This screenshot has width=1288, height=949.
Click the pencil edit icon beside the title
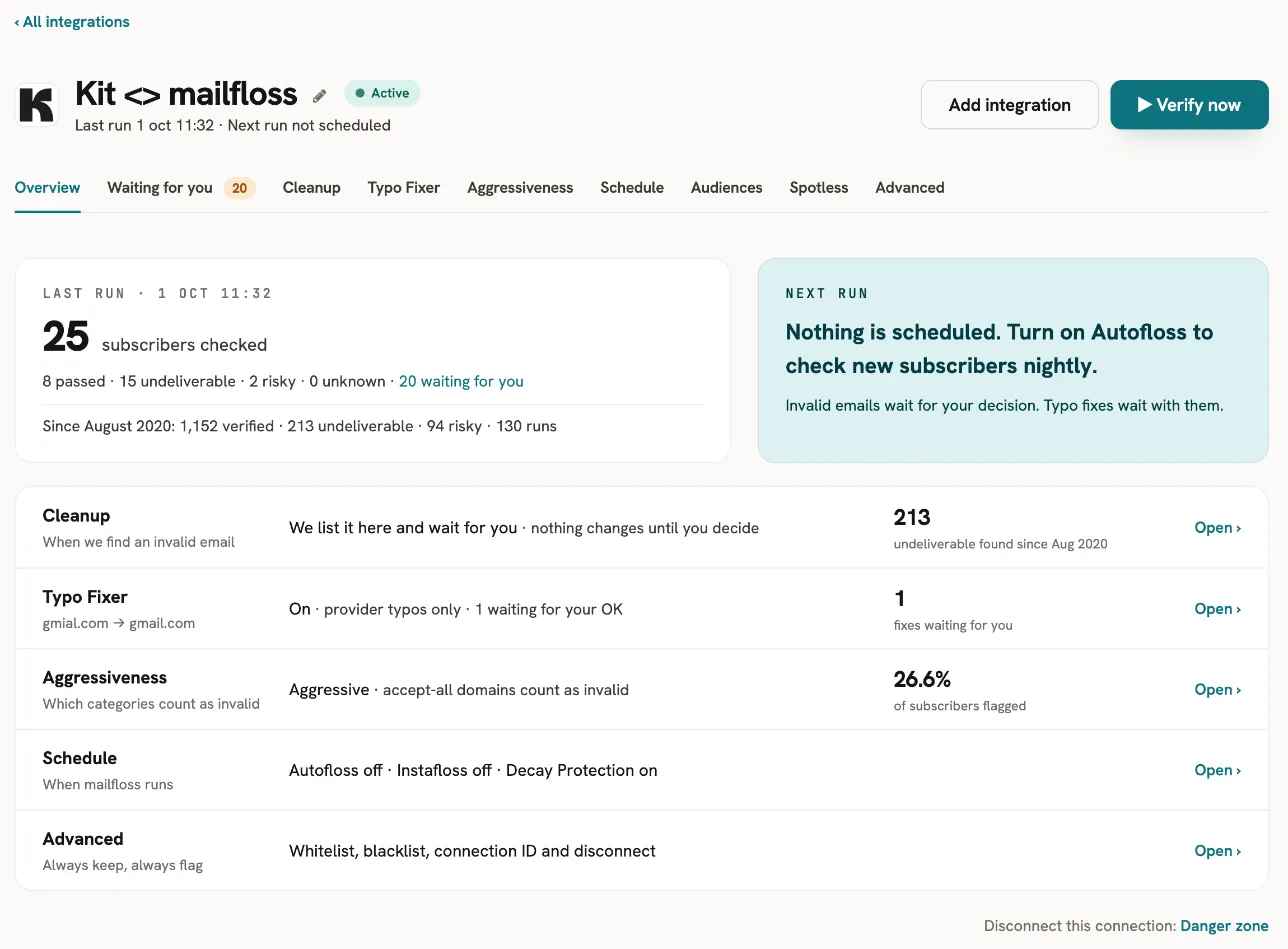pos(320,95)
